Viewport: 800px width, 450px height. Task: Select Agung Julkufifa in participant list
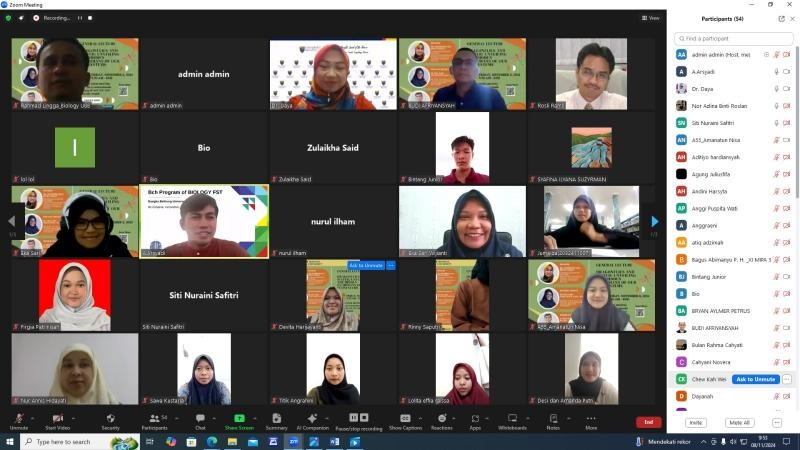point(733,174)
